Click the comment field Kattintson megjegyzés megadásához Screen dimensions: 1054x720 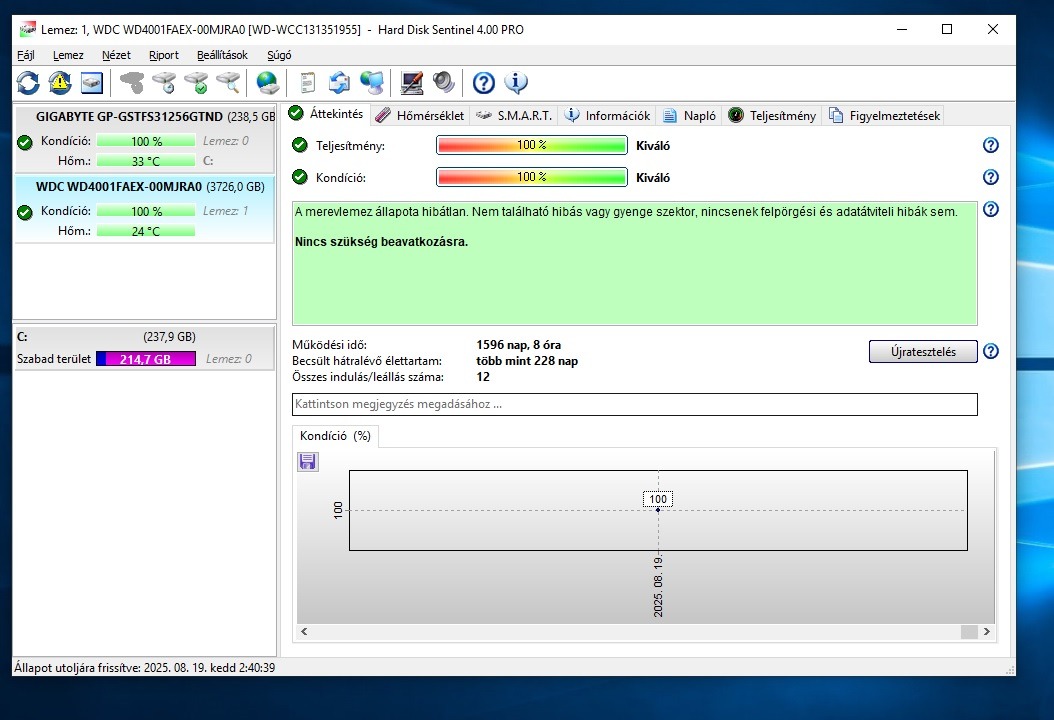pyautogui.click(x=635, y=404)
